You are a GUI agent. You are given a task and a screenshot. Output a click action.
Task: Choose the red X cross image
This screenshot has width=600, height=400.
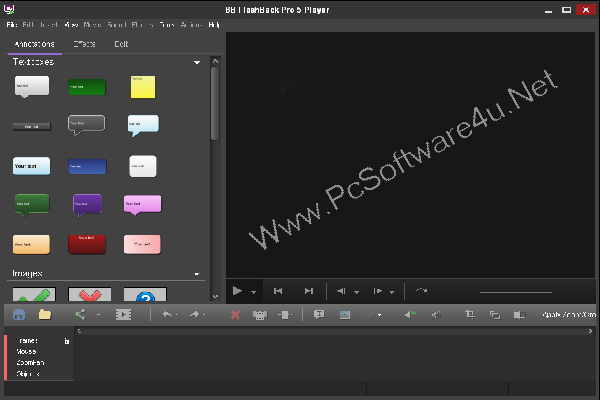(x=90, y=294)
